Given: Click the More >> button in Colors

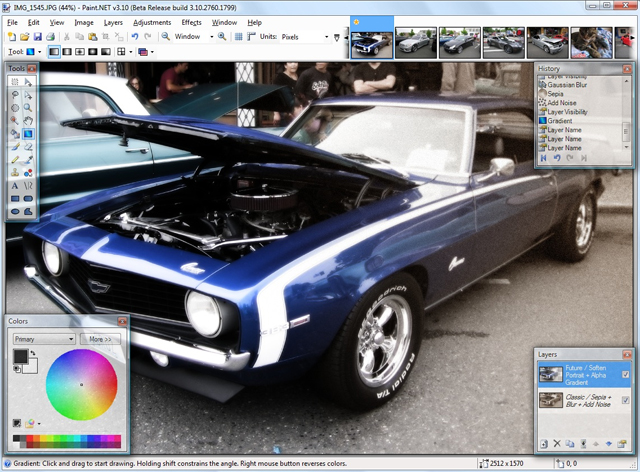Looking at the screenshot, I should (x=100, y=339).
